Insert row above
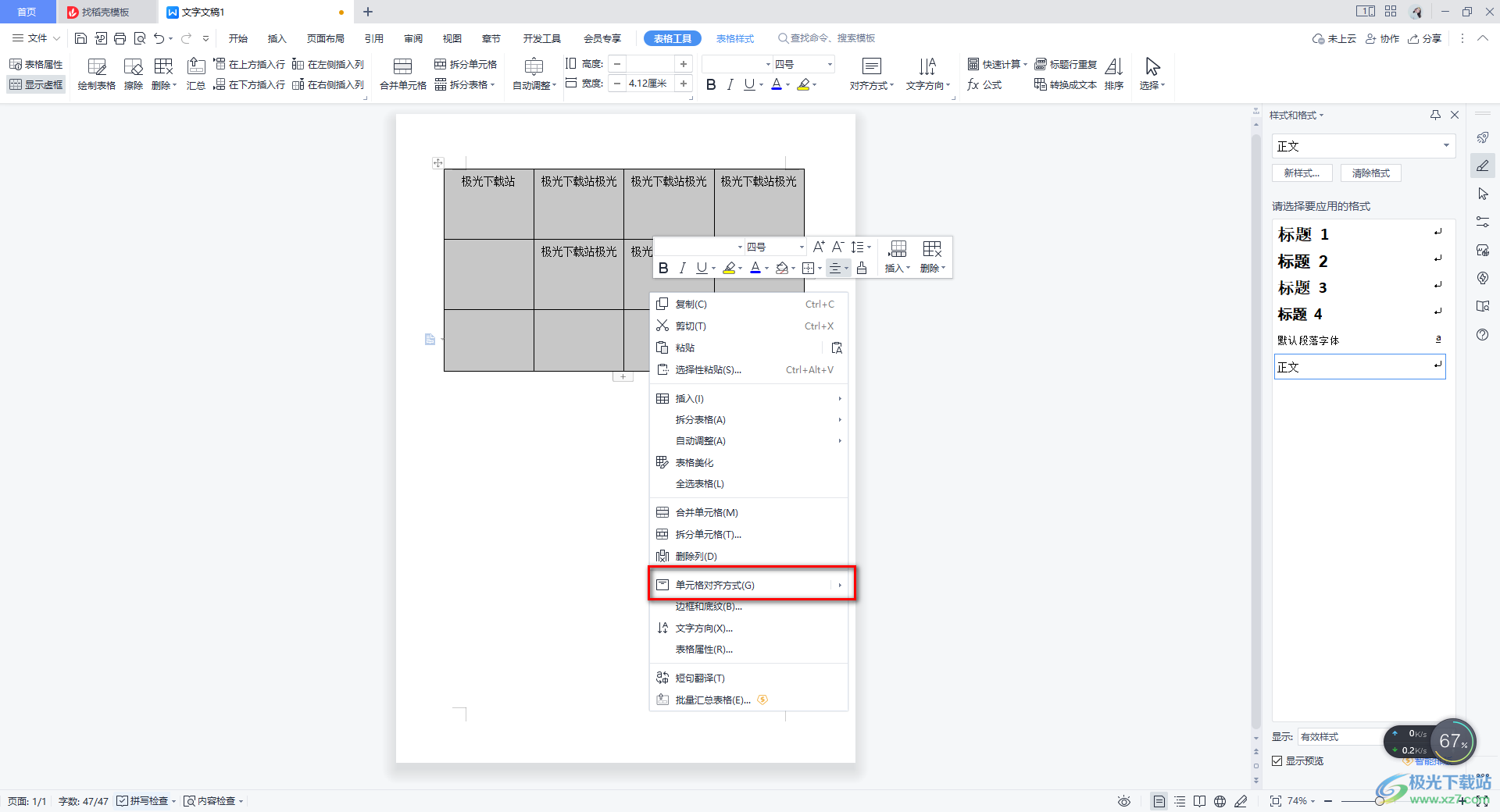This screenshot has height=812, width=1500. click(249, 65)
